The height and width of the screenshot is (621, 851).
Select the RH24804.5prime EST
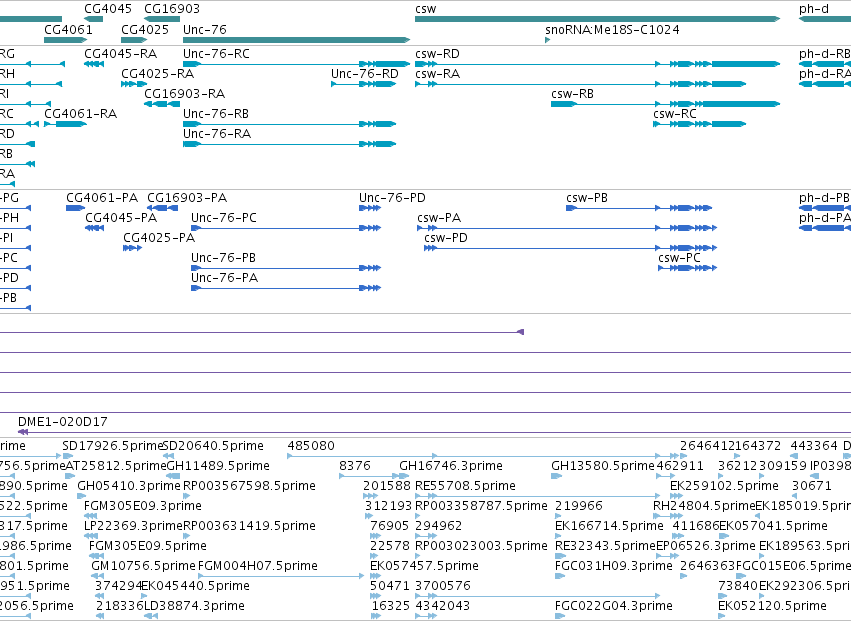[668, 516]
